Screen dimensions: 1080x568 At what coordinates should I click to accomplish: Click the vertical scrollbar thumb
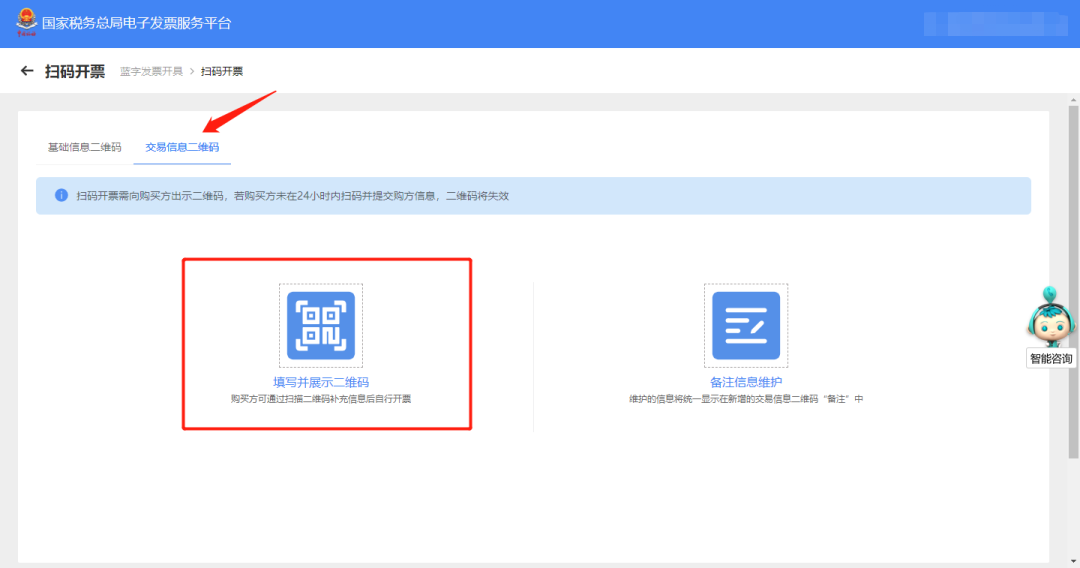(1073, 281)
